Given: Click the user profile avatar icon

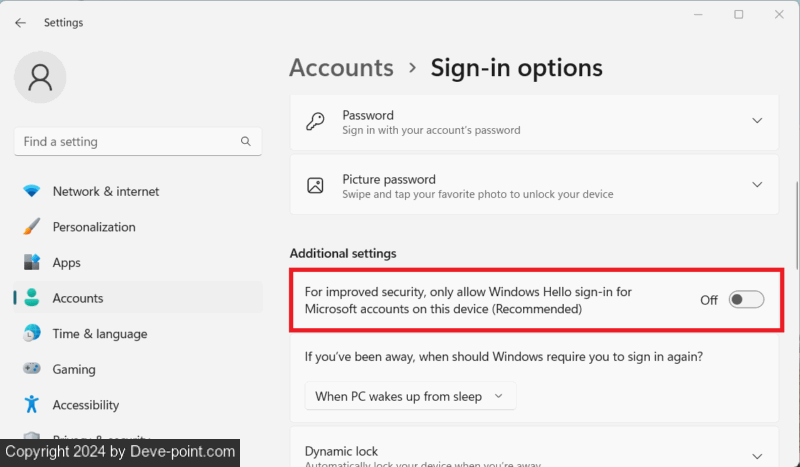Looking at the screenshot, I should 40,78.
